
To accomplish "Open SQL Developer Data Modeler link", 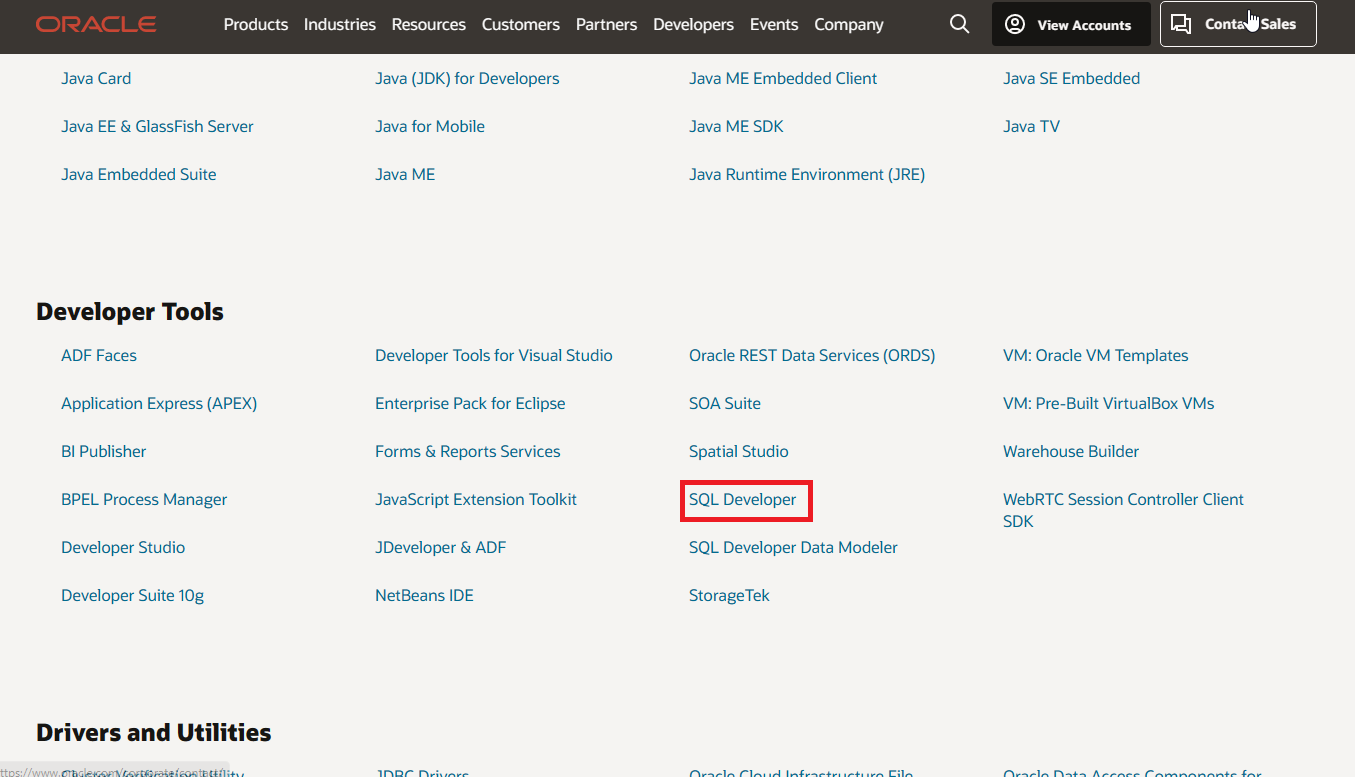I will click(793, 547).
